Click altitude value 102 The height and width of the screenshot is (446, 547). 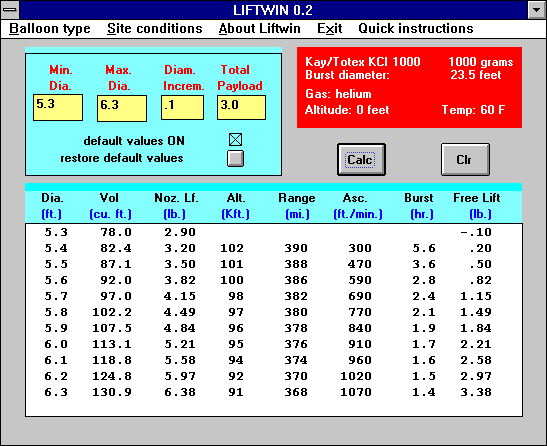pyautogui.click(x=232, y=248)
